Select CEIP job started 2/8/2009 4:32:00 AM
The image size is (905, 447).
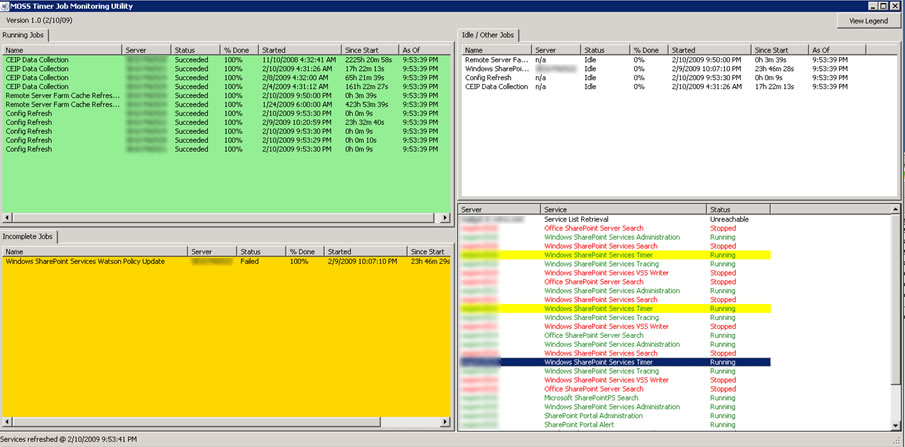[227, 78]
